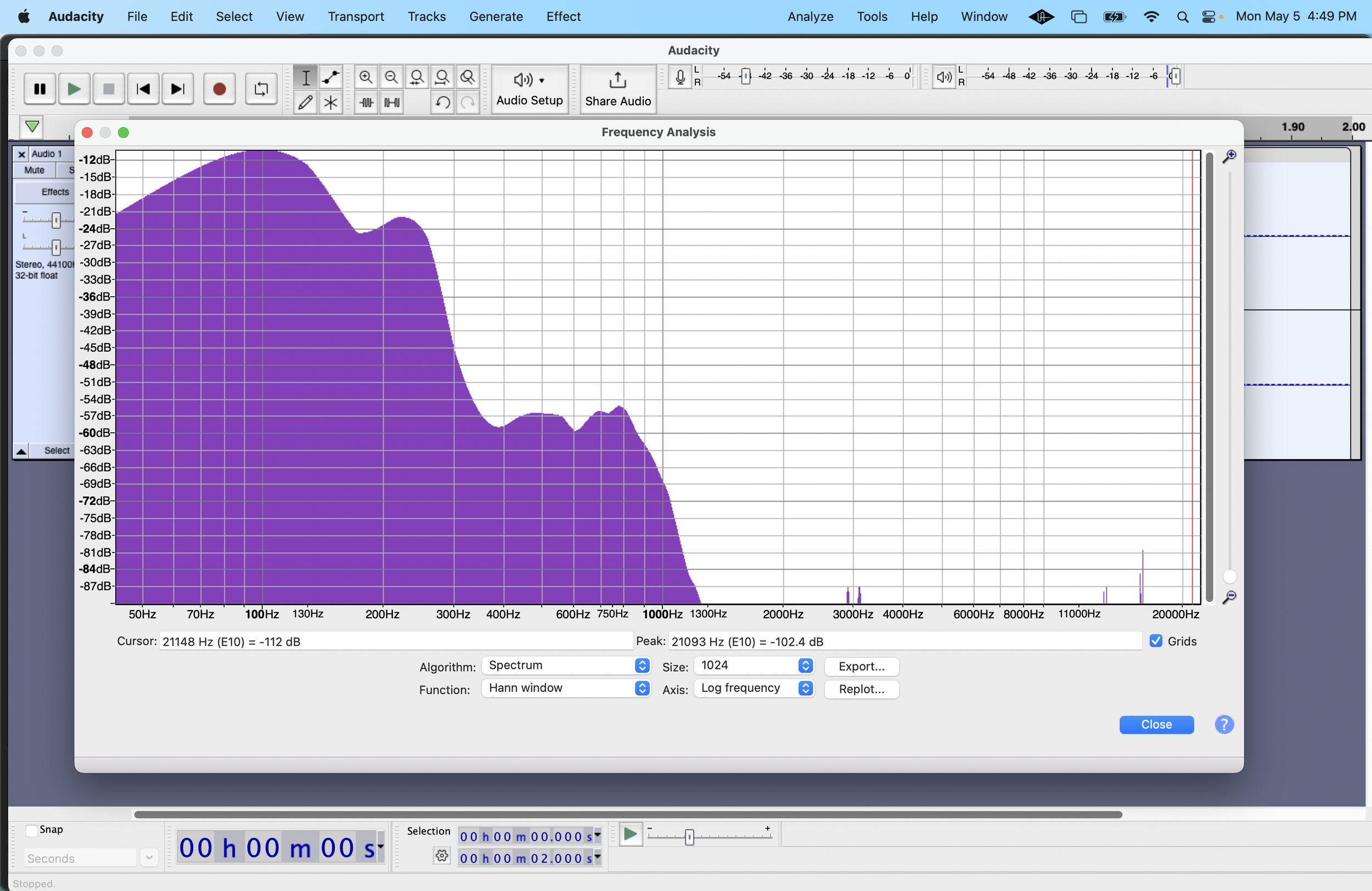Open the Axis dropdown set to Log frequency
This screenshot has height=891, width=1372.
[x=754, y=688]
